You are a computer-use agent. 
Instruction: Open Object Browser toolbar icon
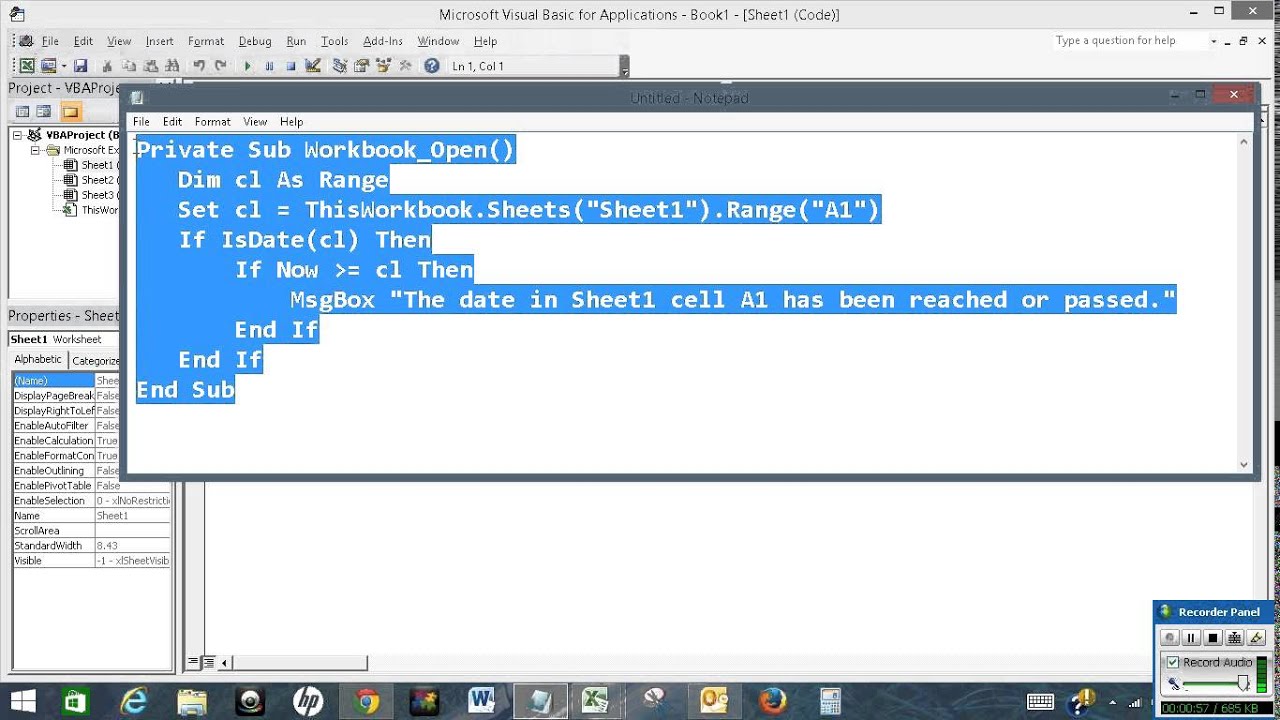[383, 66]
